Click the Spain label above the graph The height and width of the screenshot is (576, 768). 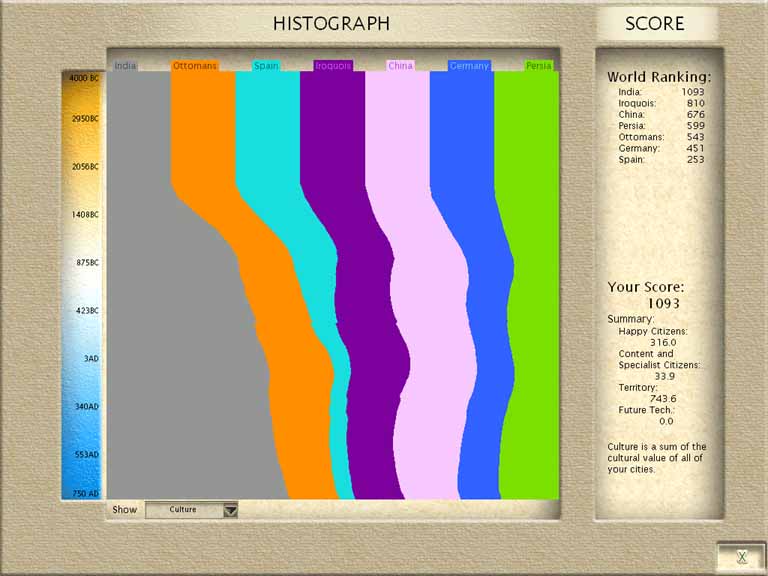point(266,66)
